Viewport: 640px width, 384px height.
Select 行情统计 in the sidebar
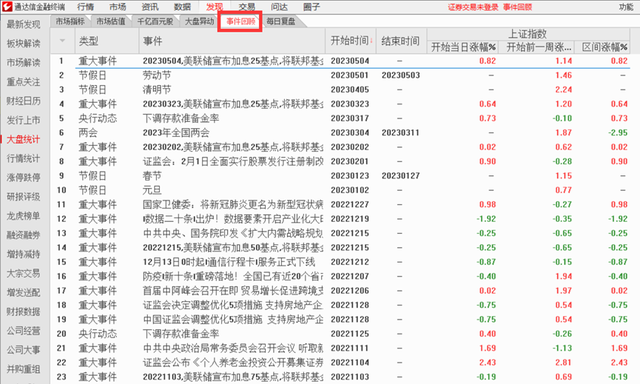23,159
